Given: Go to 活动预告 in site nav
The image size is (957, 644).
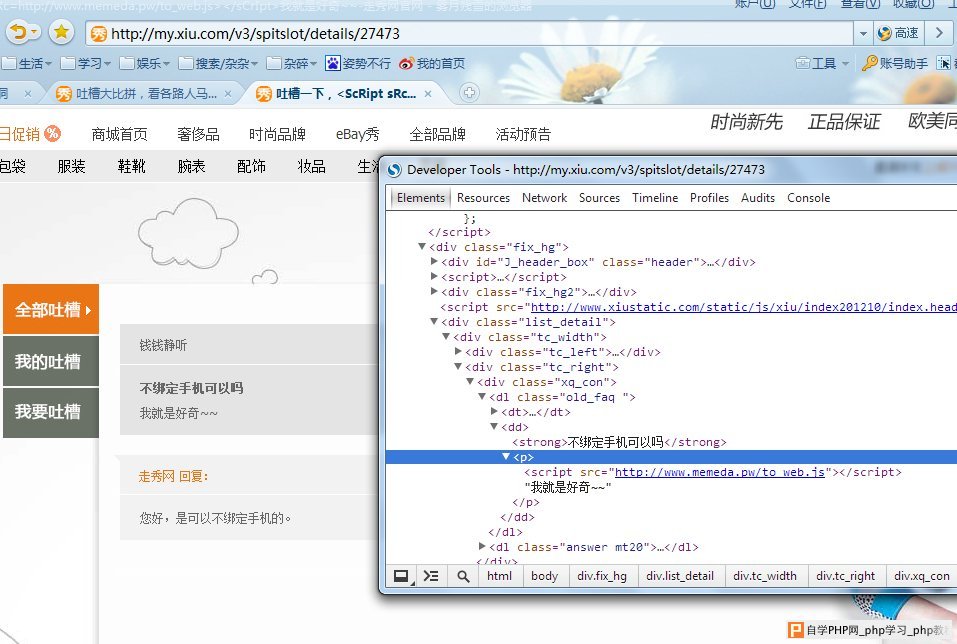Looking at the screenshot, I should [x=523, y=134].
